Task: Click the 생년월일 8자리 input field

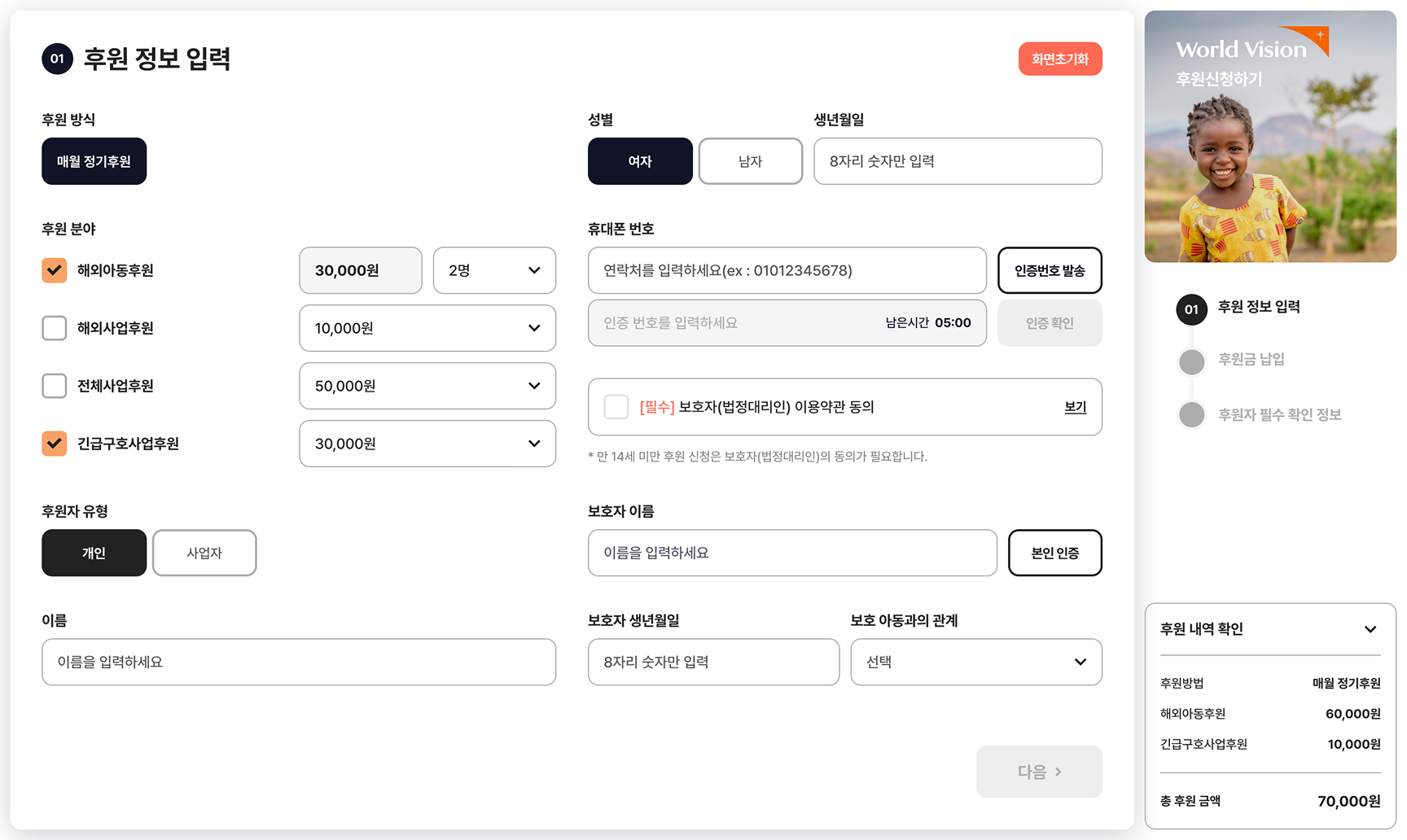Action: (x=958, y=161)
